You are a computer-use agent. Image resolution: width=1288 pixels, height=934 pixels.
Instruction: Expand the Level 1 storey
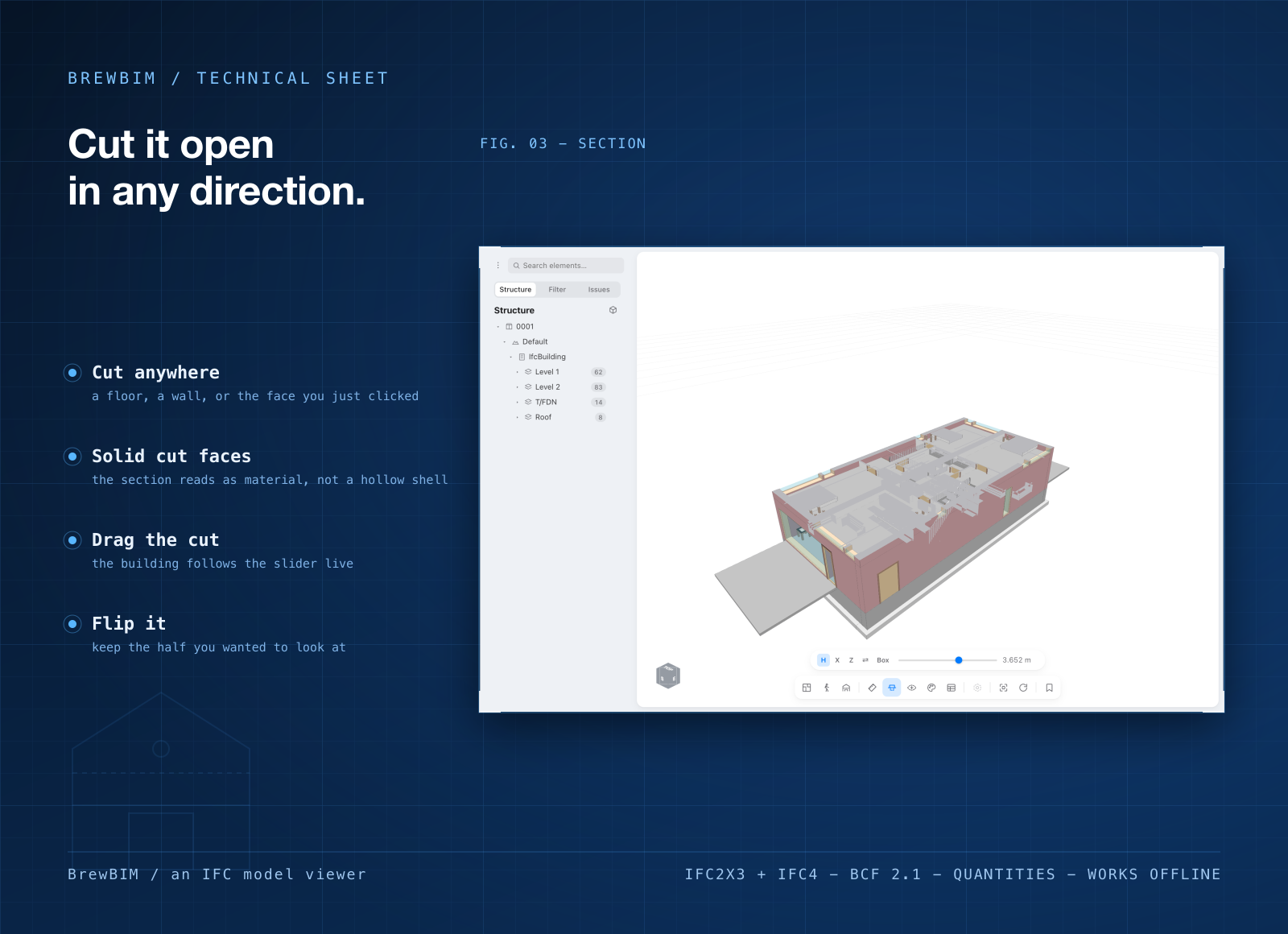[x=518, y=372]
